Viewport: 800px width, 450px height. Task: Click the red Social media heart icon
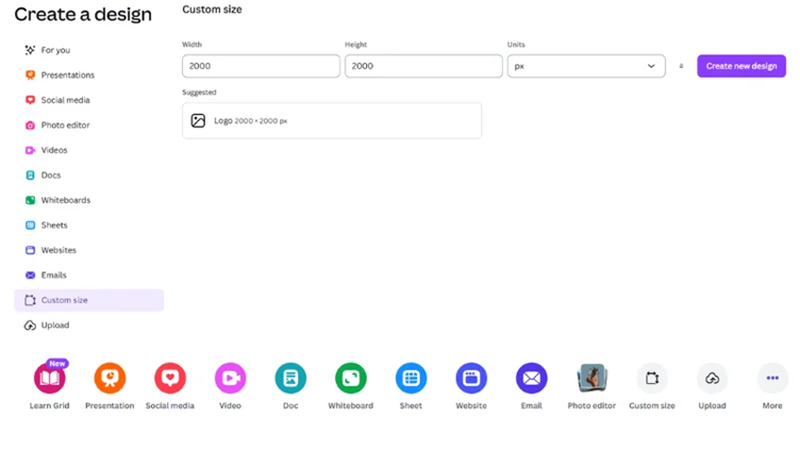pyautogui.click(x=170, y=378)
